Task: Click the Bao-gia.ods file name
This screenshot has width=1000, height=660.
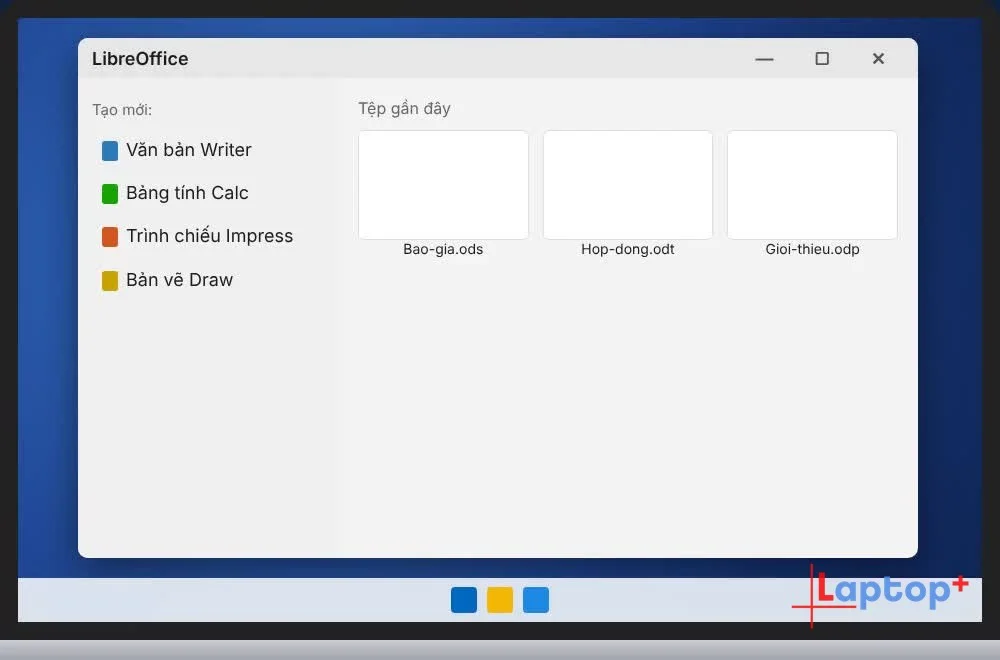Action: 443,249
